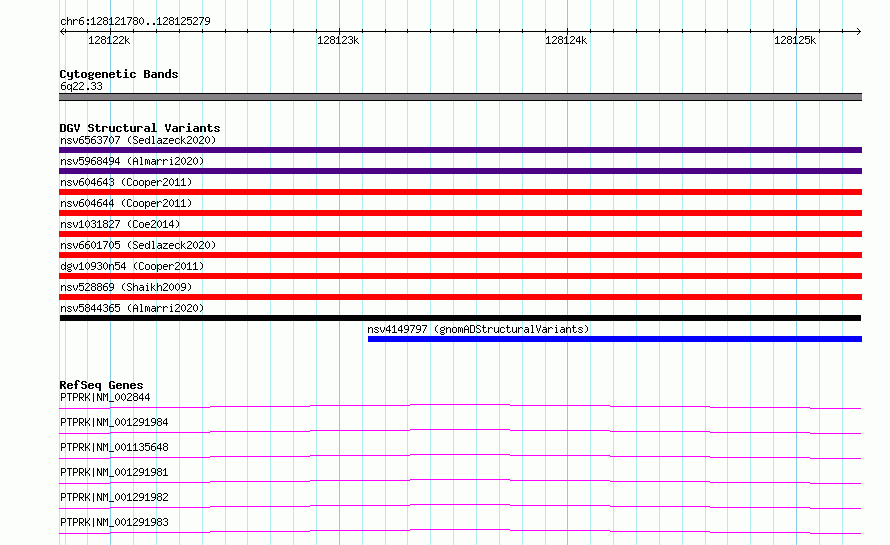Select the magenta intron line of NM_001291984
Screen dimensions: 890x545
(x=460, y=430)
